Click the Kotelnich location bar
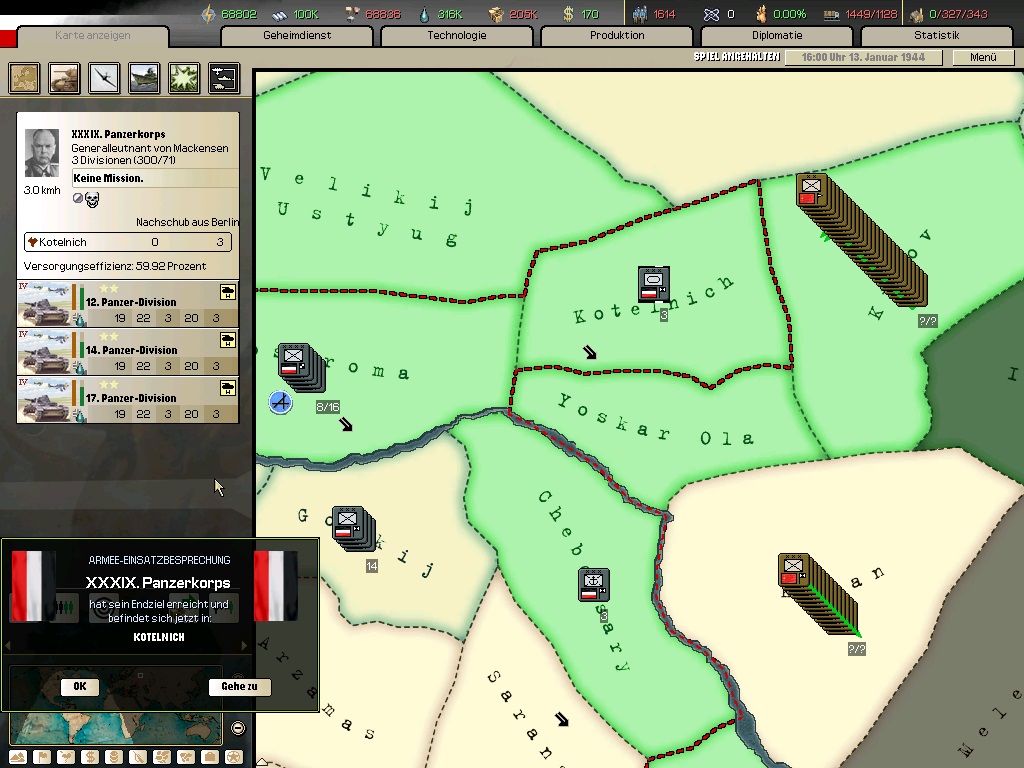The height and width of the screenshot is (768, 1024). (x=128, y=242)
